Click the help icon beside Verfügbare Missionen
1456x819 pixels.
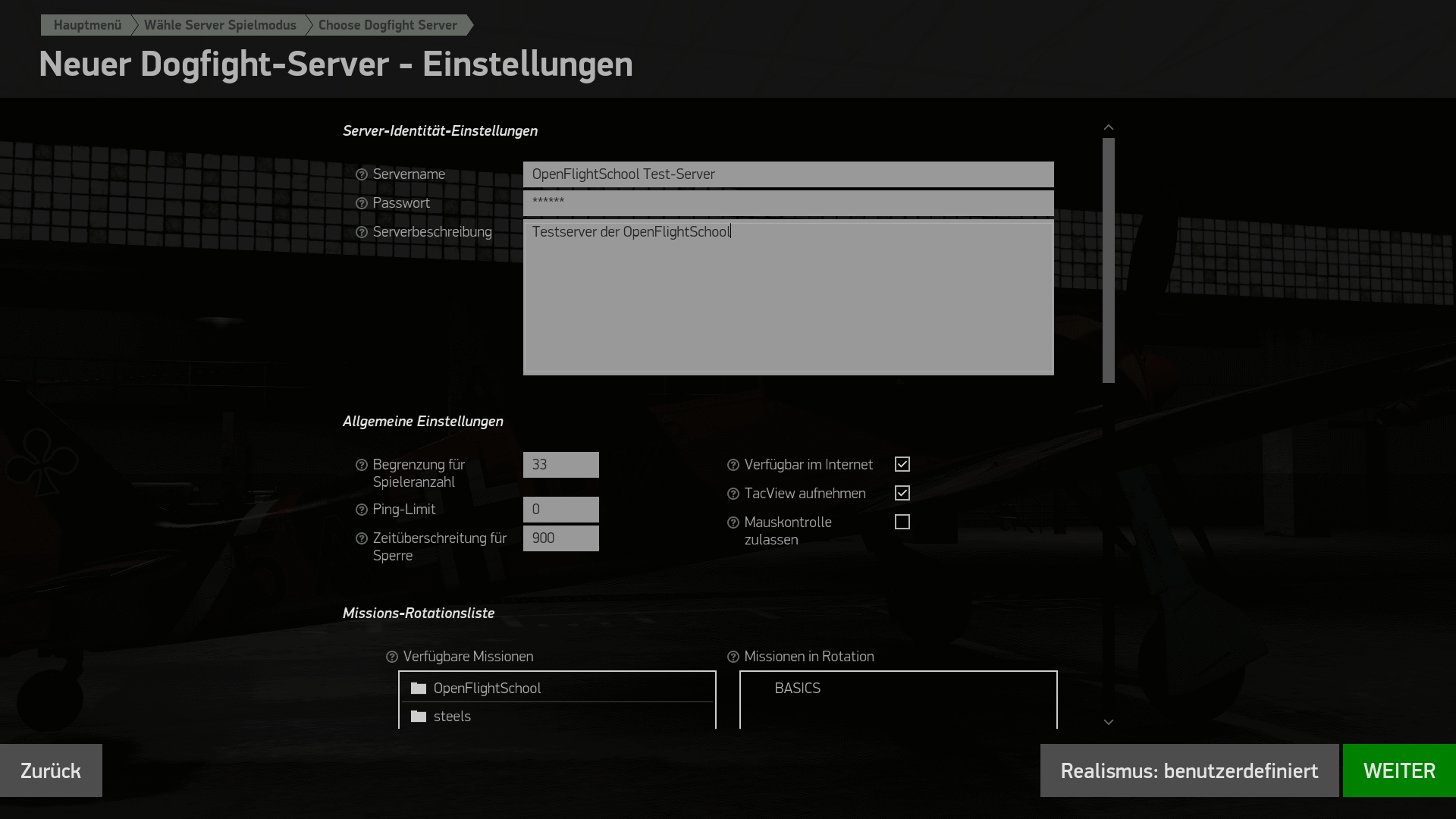pos(392,657)
